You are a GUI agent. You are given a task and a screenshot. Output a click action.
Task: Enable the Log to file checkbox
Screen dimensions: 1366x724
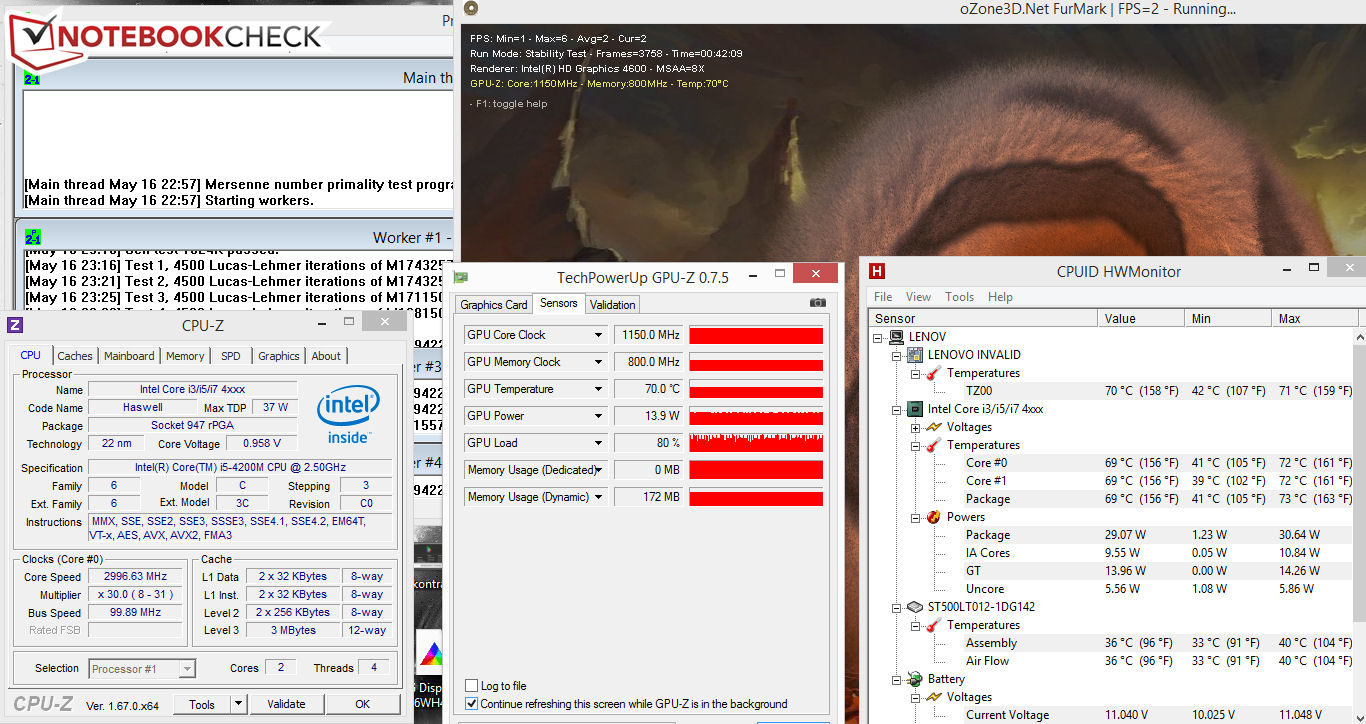coord(472,686)
